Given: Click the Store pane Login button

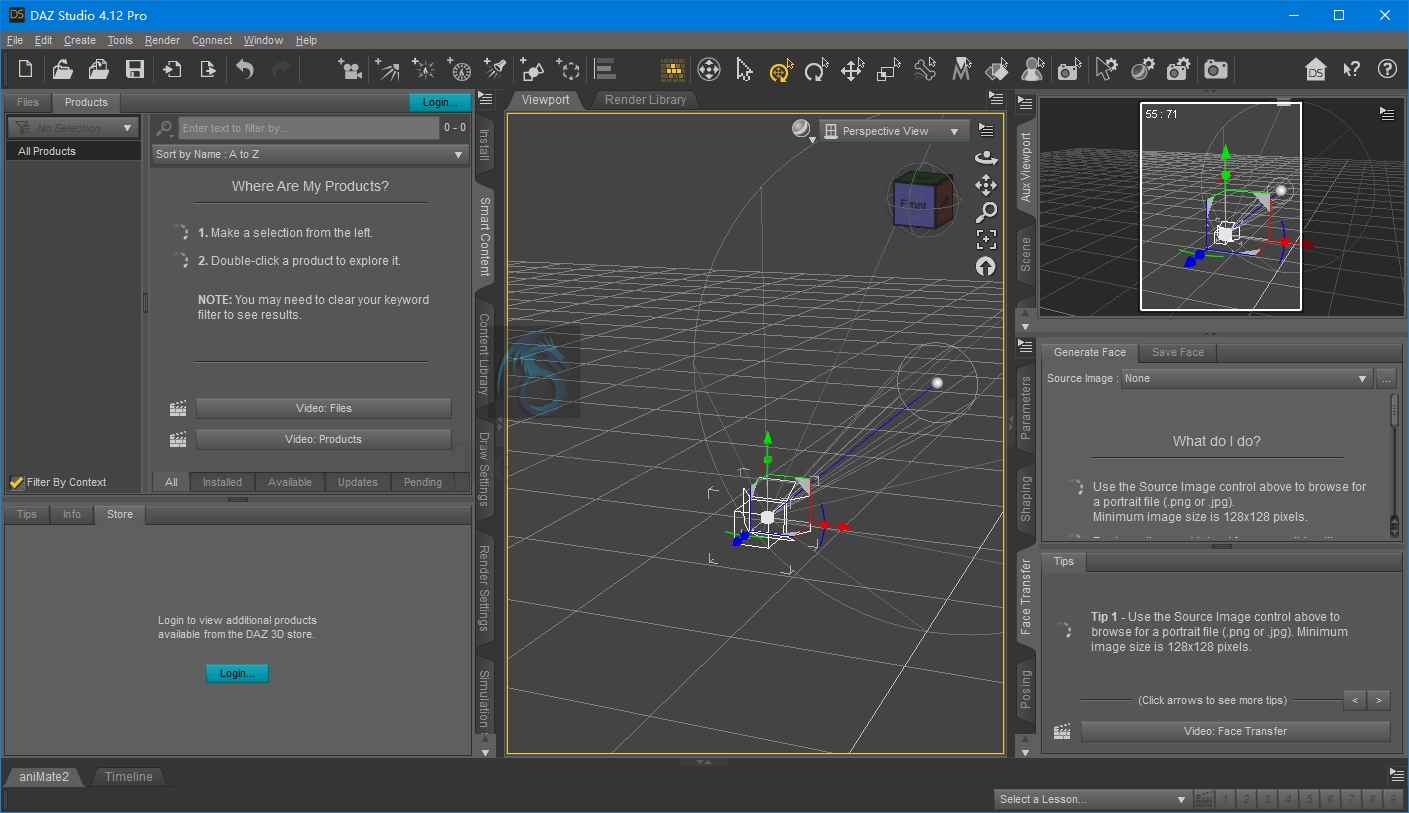Looking at the screenshot, I should tap(237, 673).
